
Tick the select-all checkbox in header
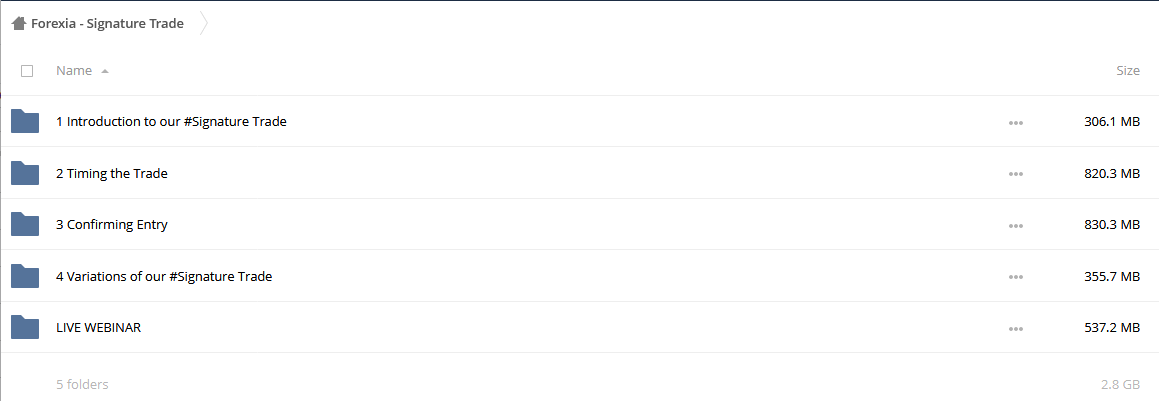click(x=27, y=71)
